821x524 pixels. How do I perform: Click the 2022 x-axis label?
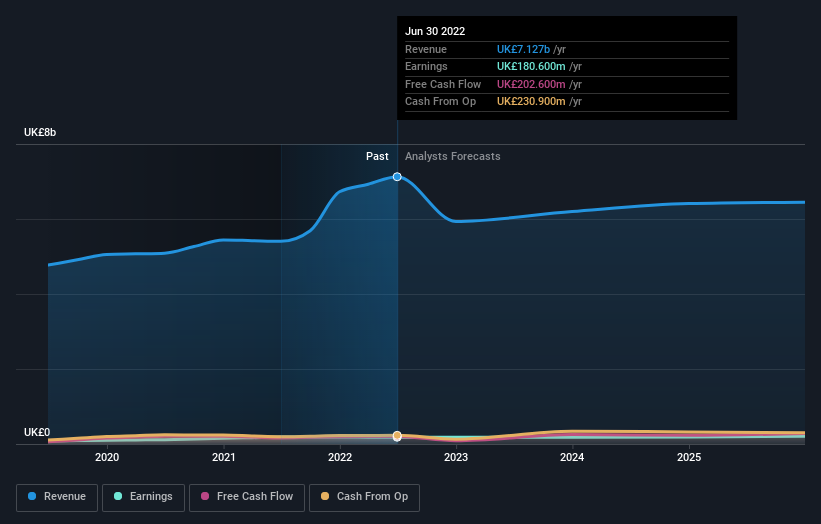[340, 458]
